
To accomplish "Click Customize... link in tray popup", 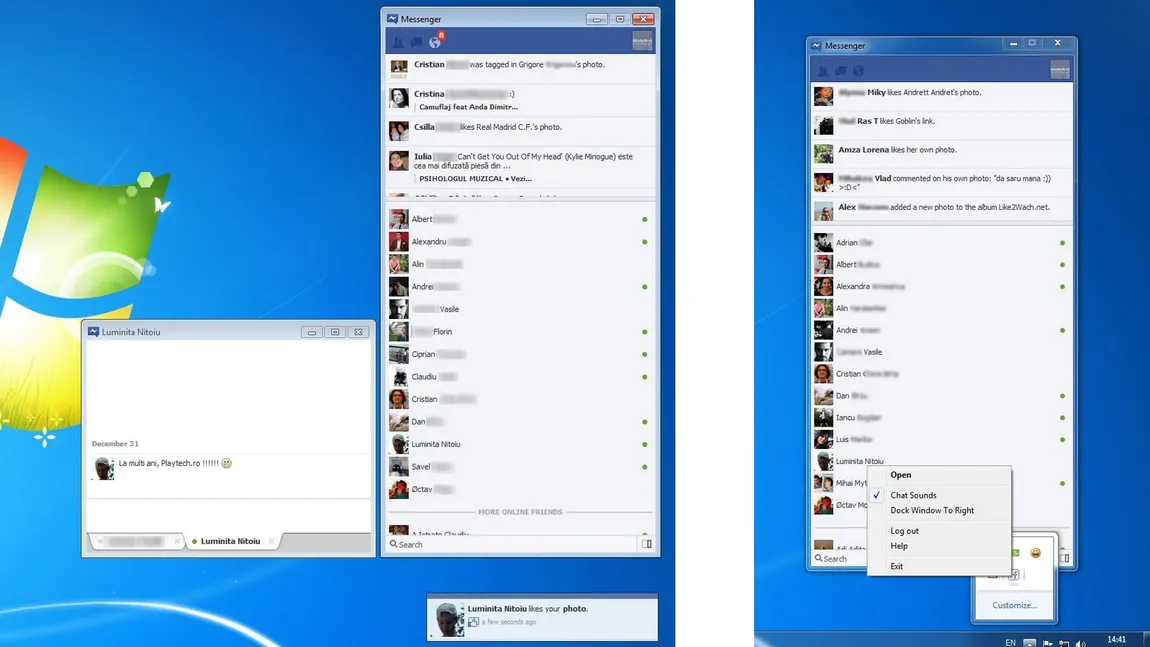I will coord(1014,605).
